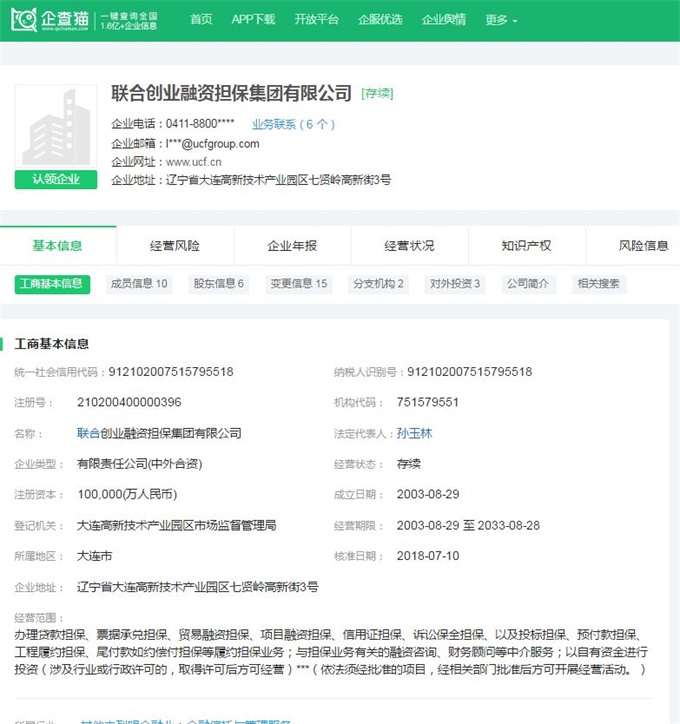Jump to 股东信息 6 section
This screenshot has width=680, height=724.
[218, 284]
